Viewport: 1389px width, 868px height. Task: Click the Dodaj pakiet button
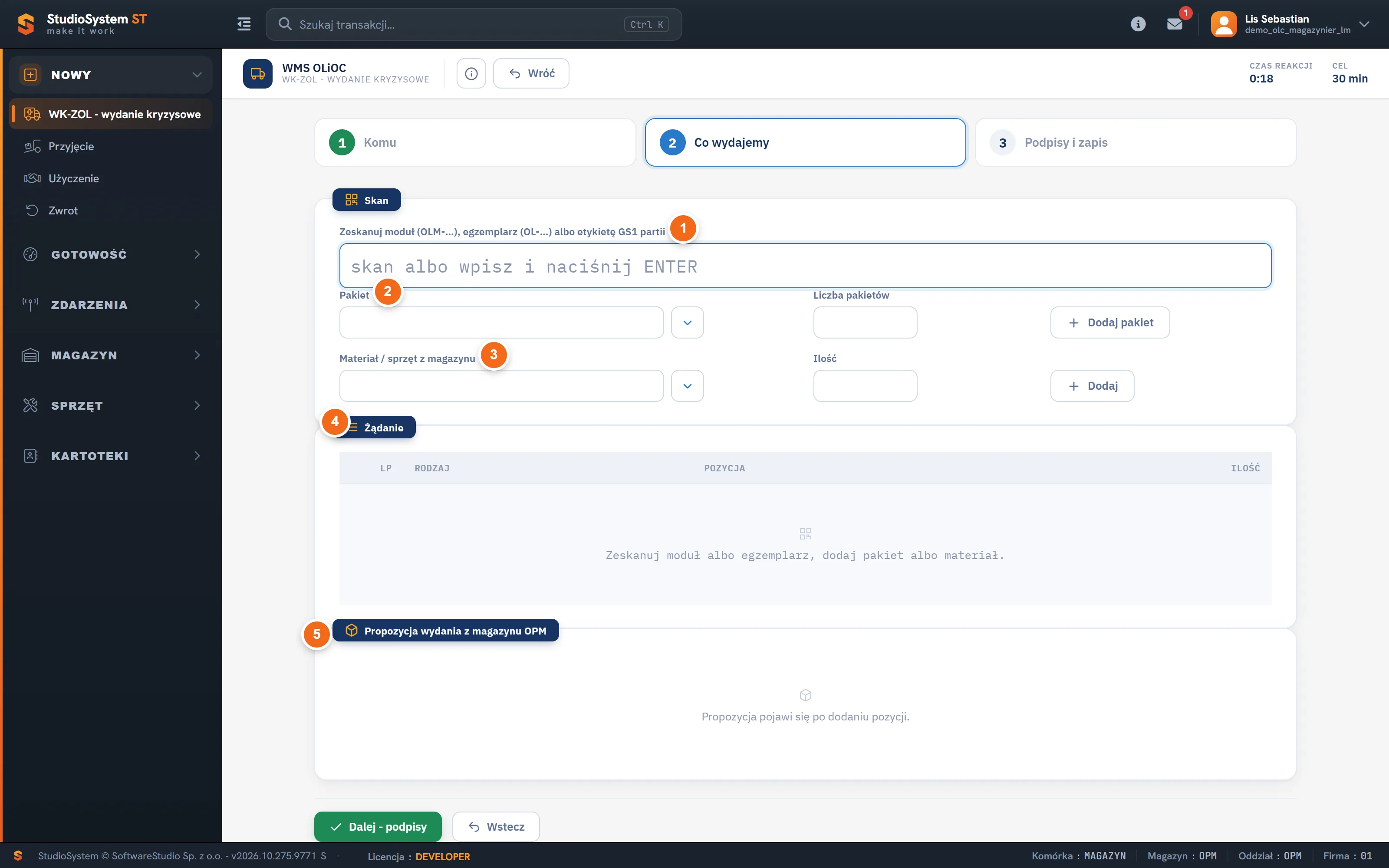click(1109, 322)
